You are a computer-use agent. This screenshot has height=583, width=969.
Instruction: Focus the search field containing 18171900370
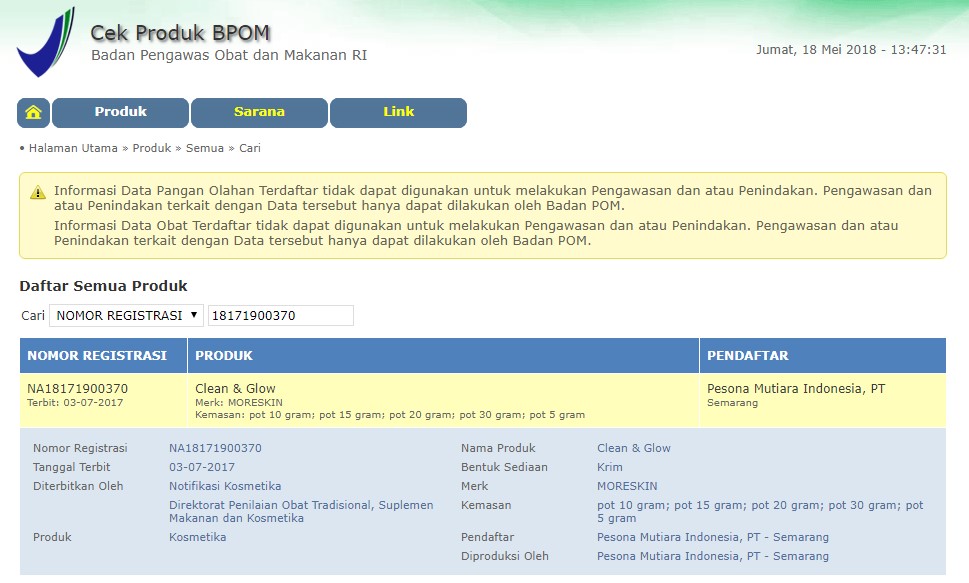pyautogui.click(x=281, y=315)
